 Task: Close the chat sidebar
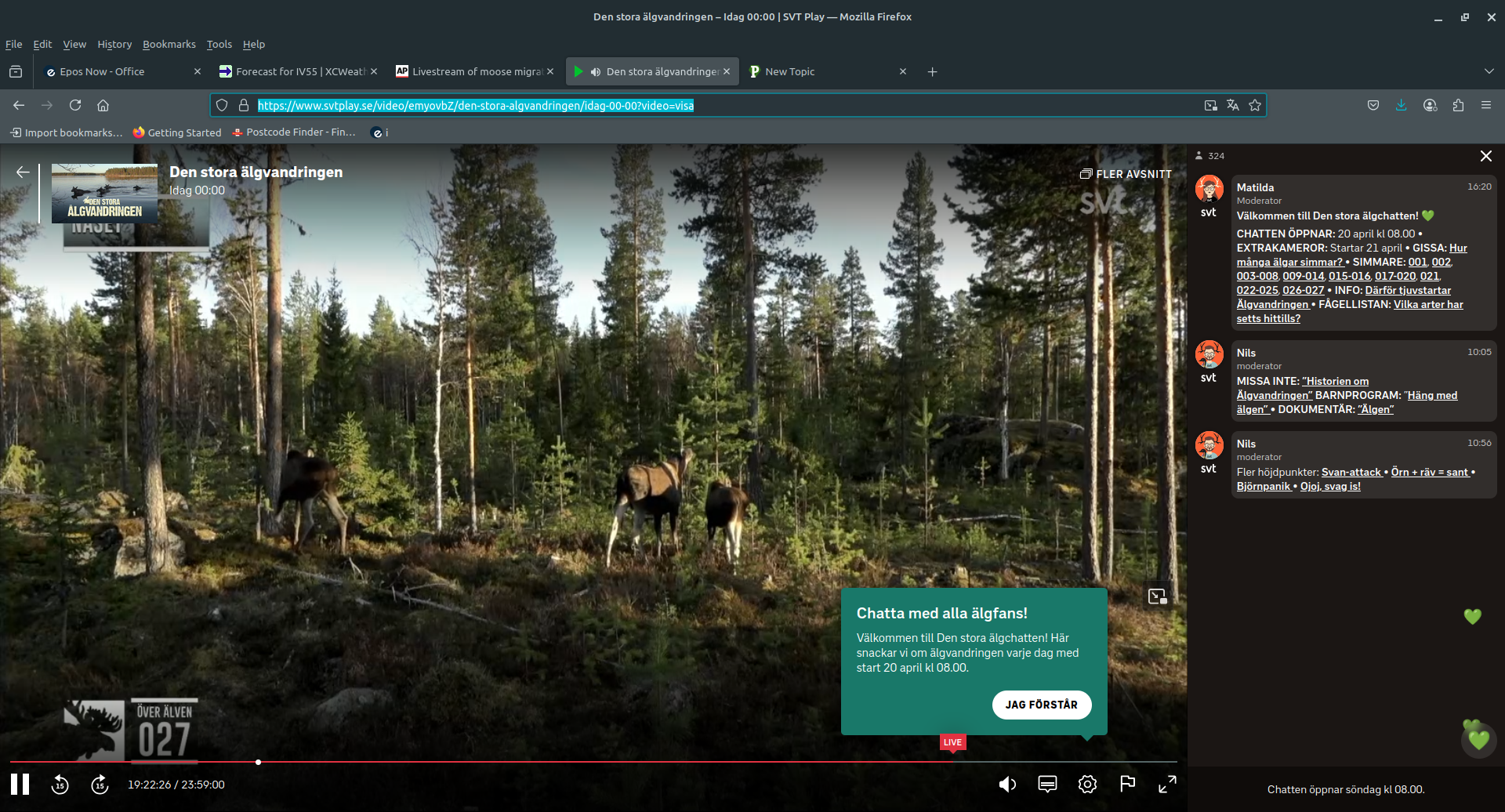[1485, 156]
